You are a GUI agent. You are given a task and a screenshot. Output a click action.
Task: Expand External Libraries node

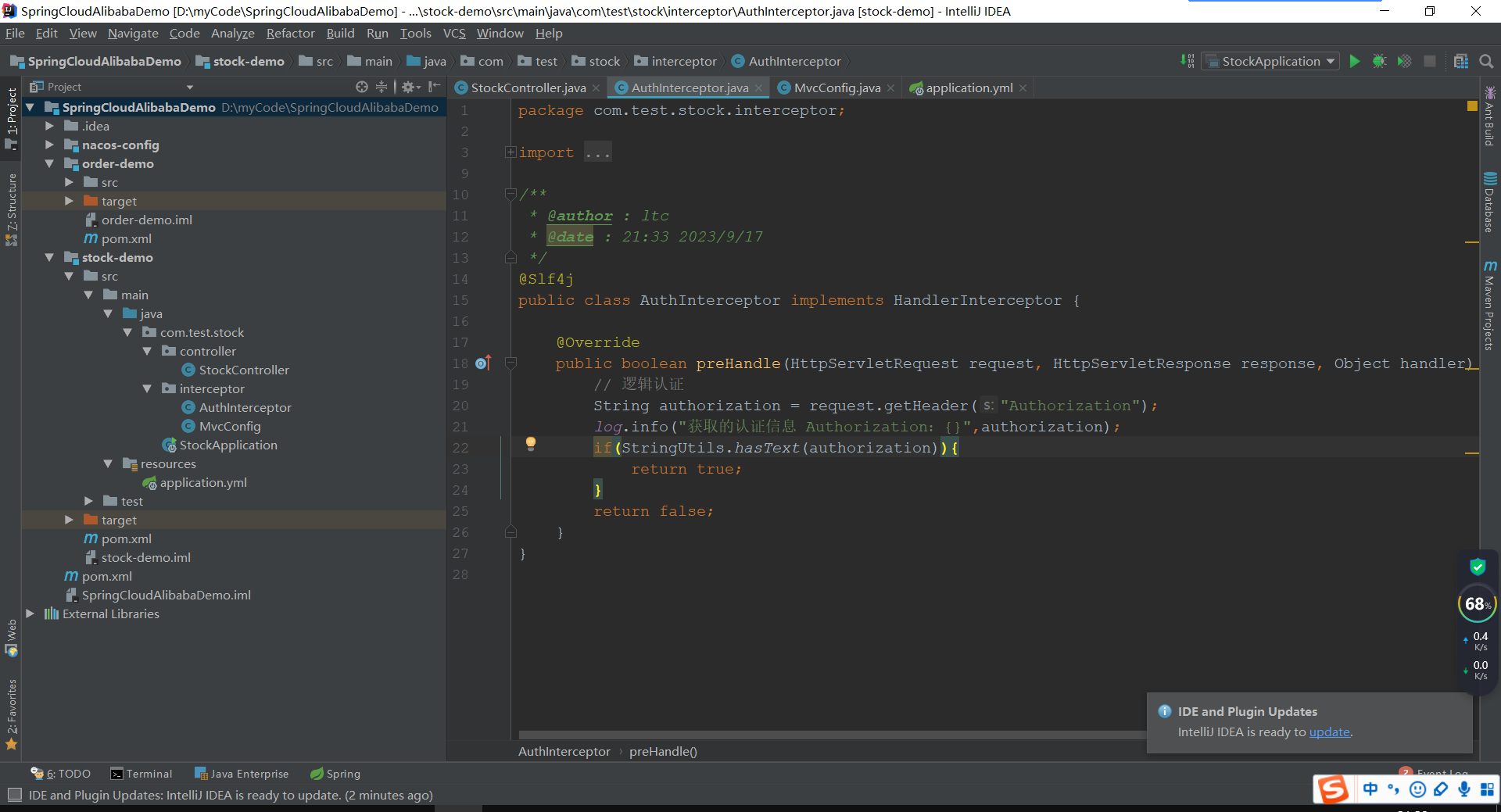(30, 613)
